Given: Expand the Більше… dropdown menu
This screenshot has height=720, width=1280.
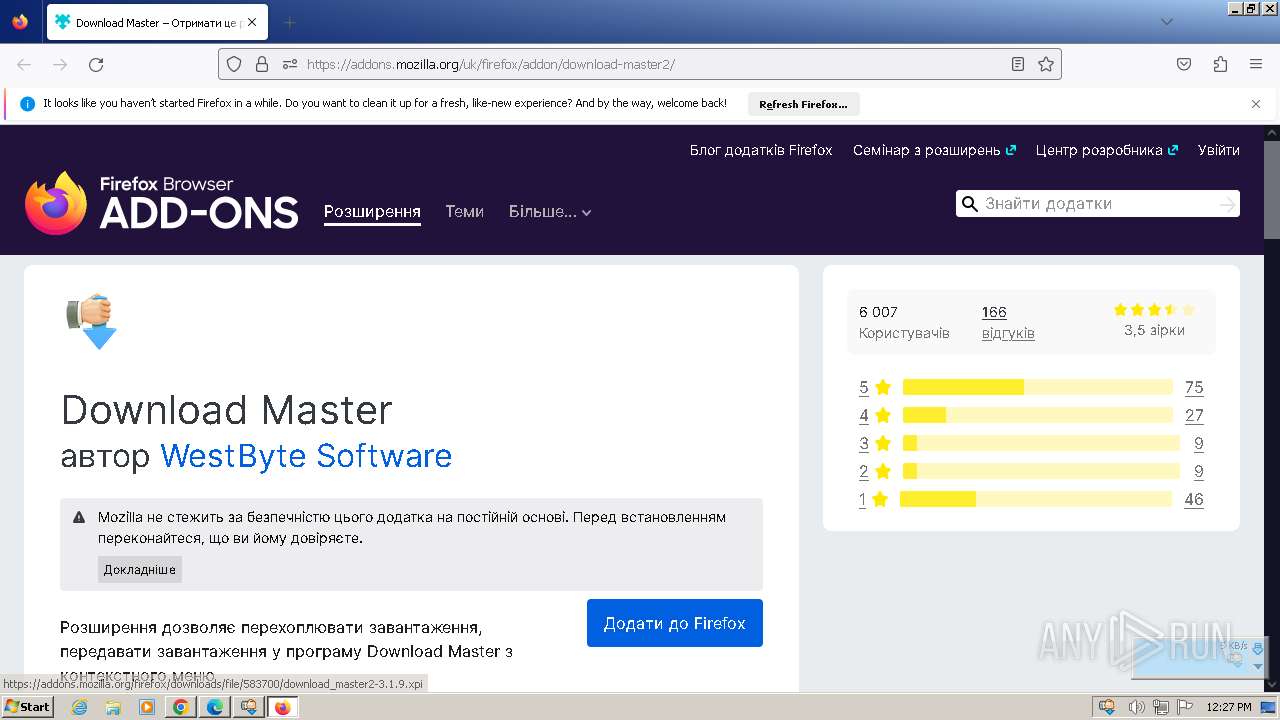Looking at the screenshot, I should (x=549, y=212).
